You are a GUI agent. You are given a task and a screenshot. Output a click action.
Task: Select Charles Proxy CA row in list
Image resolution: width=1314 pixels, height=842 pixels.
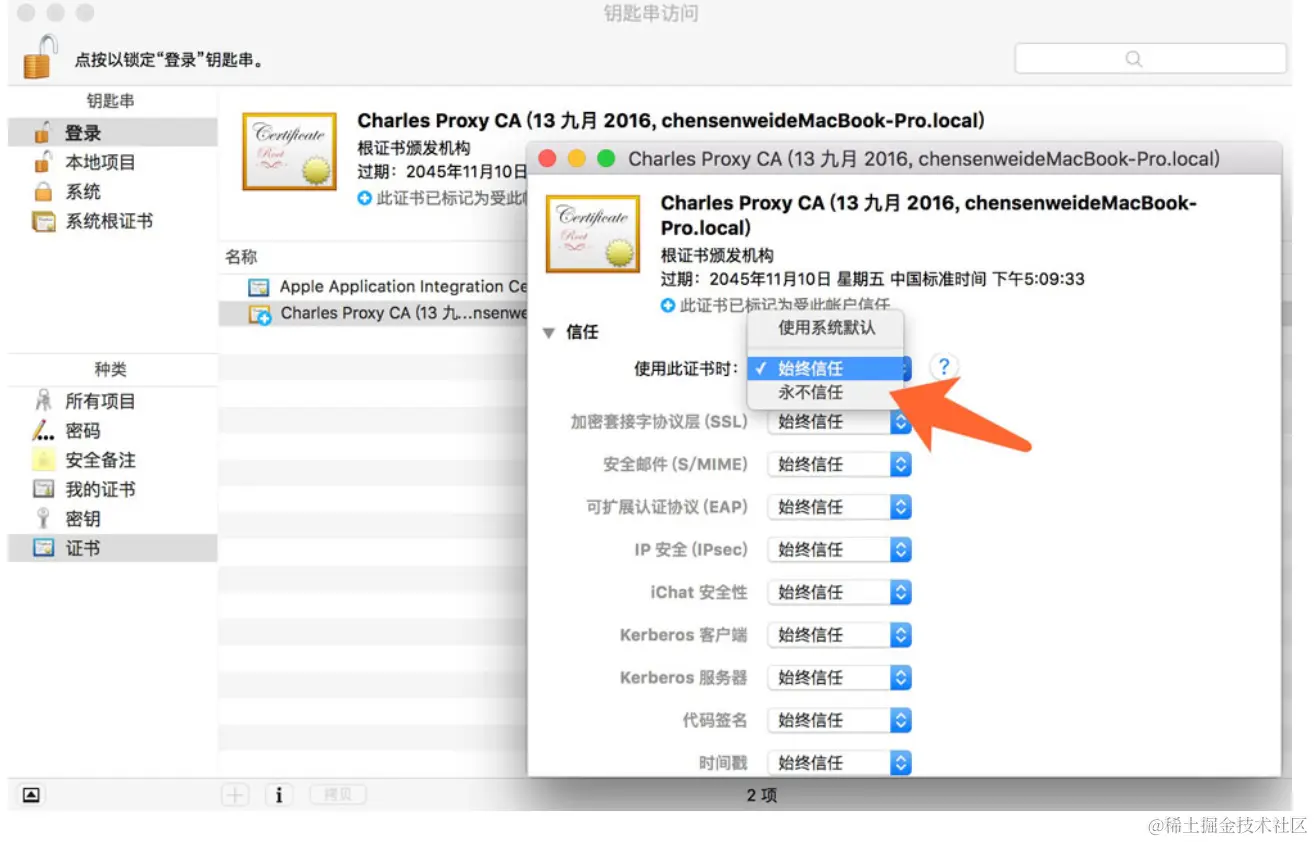click(373, 313)
